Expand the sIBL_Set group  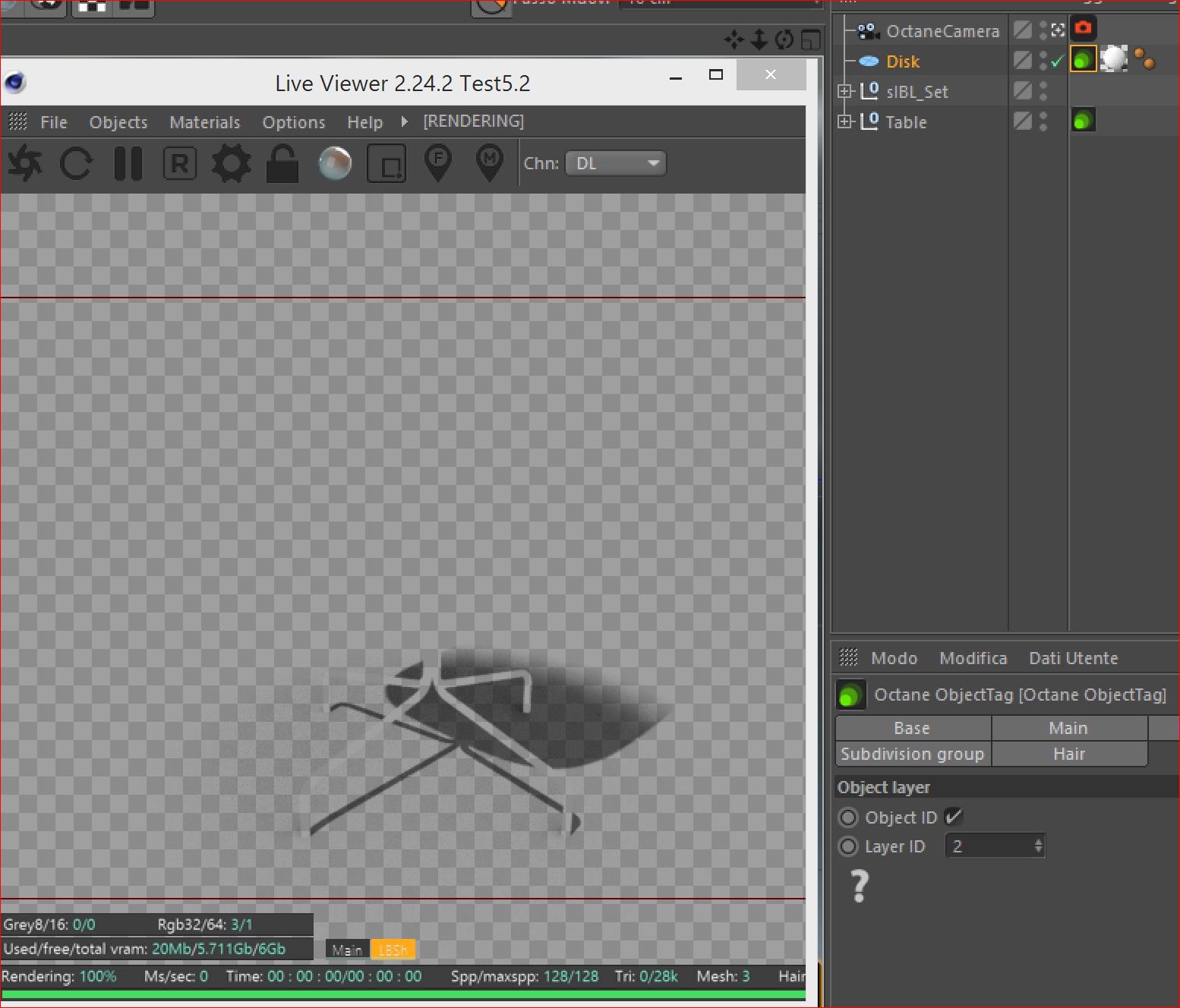coord(845,91)
